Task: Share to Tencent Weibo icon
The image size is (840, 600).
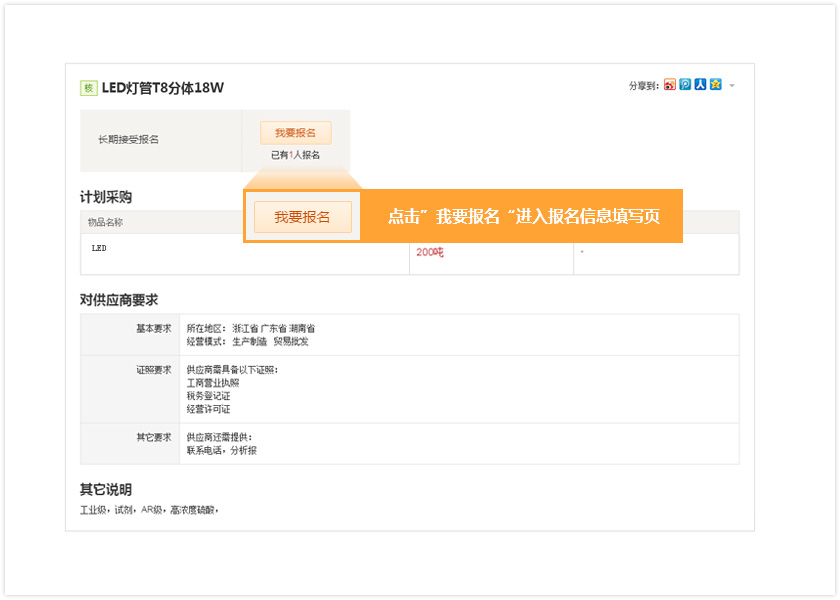Action: coord(685,85)
